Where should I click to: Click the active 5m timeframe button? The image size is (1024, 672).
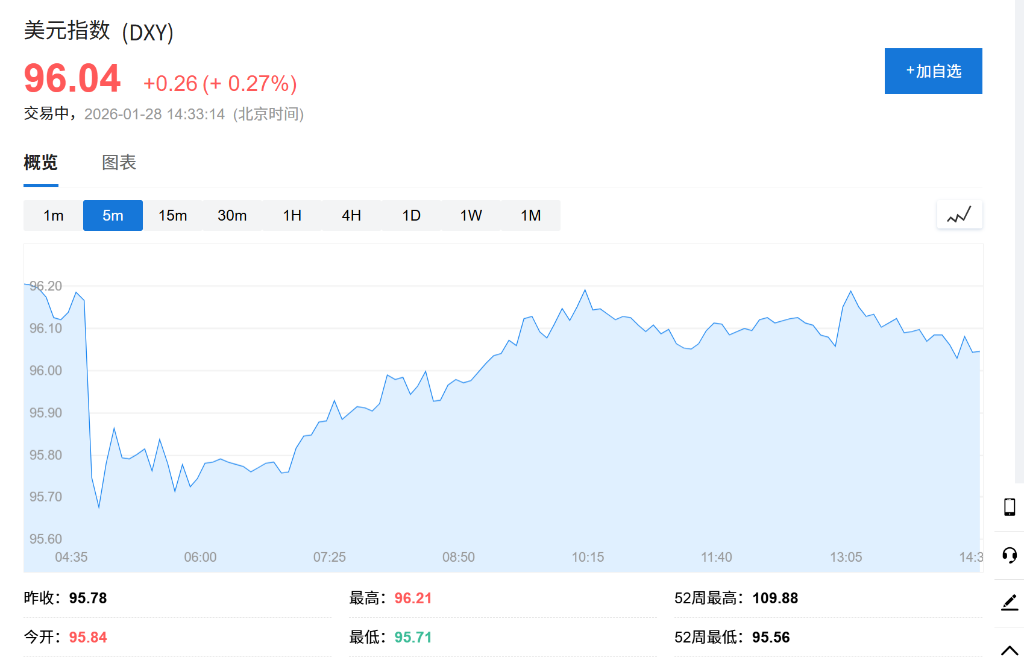coord(112,214)
